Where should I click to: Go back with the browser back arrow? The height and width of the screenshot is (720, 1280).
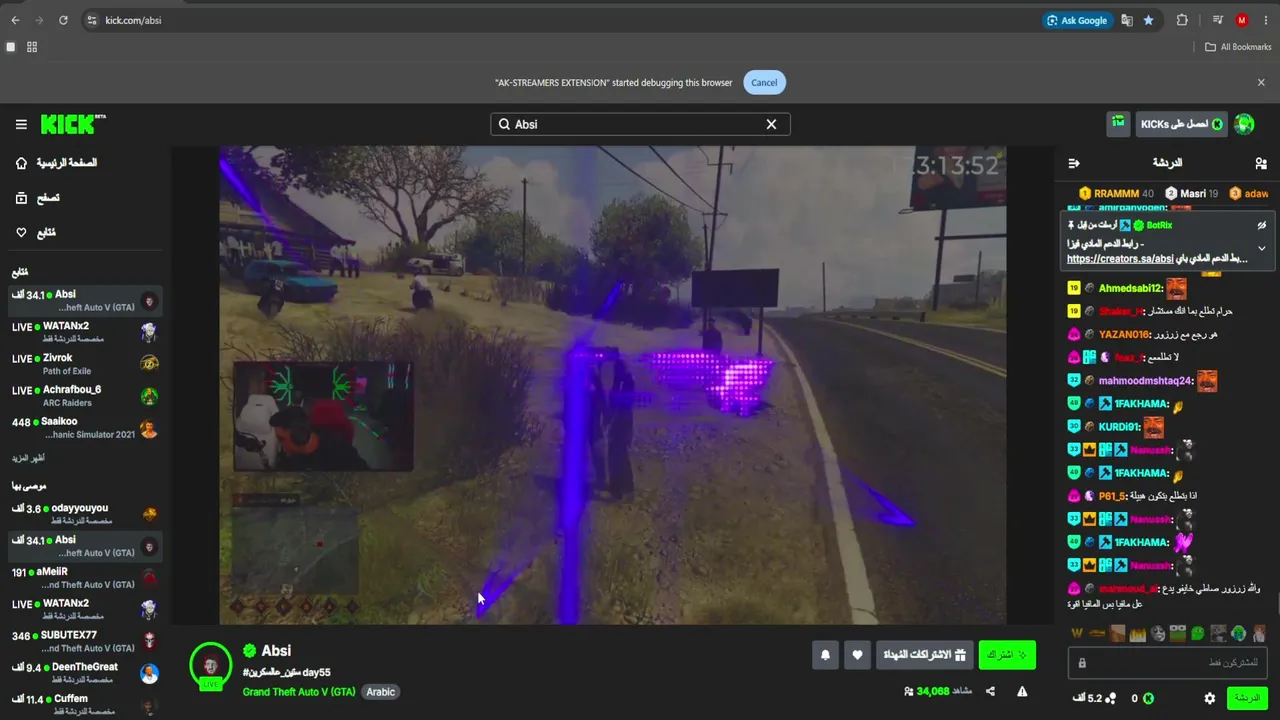[x=15, y=20]
